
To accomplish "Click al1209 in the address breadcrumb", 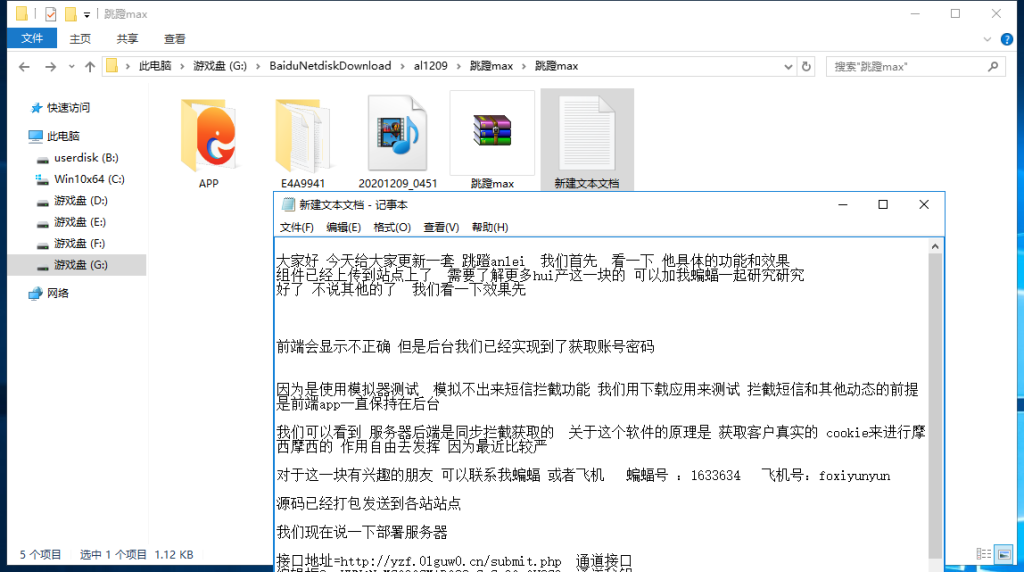I will pos(431,66).
